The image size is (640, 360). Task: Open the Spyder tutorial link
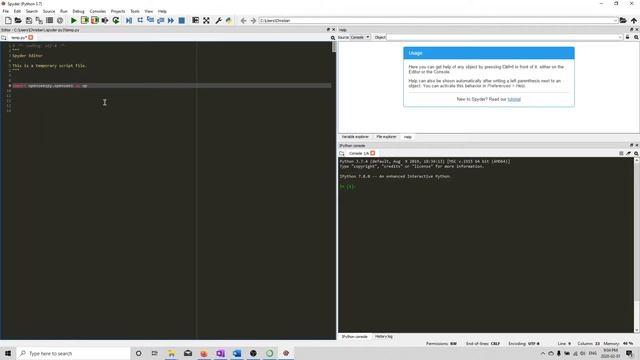(x=514, y=99)
